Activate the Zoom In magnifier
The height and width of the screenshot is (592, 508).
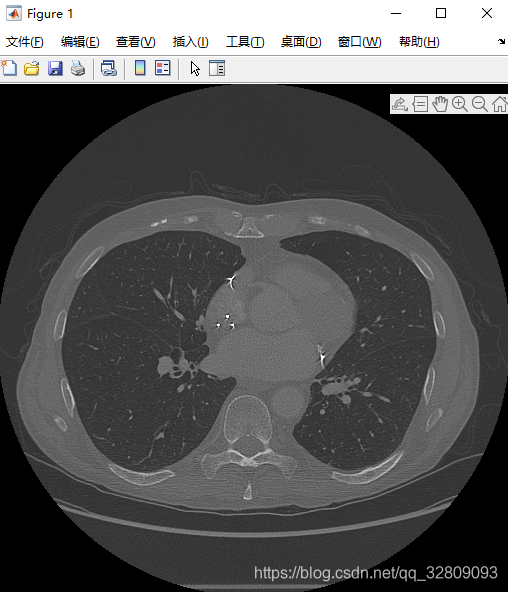(460, 104)
